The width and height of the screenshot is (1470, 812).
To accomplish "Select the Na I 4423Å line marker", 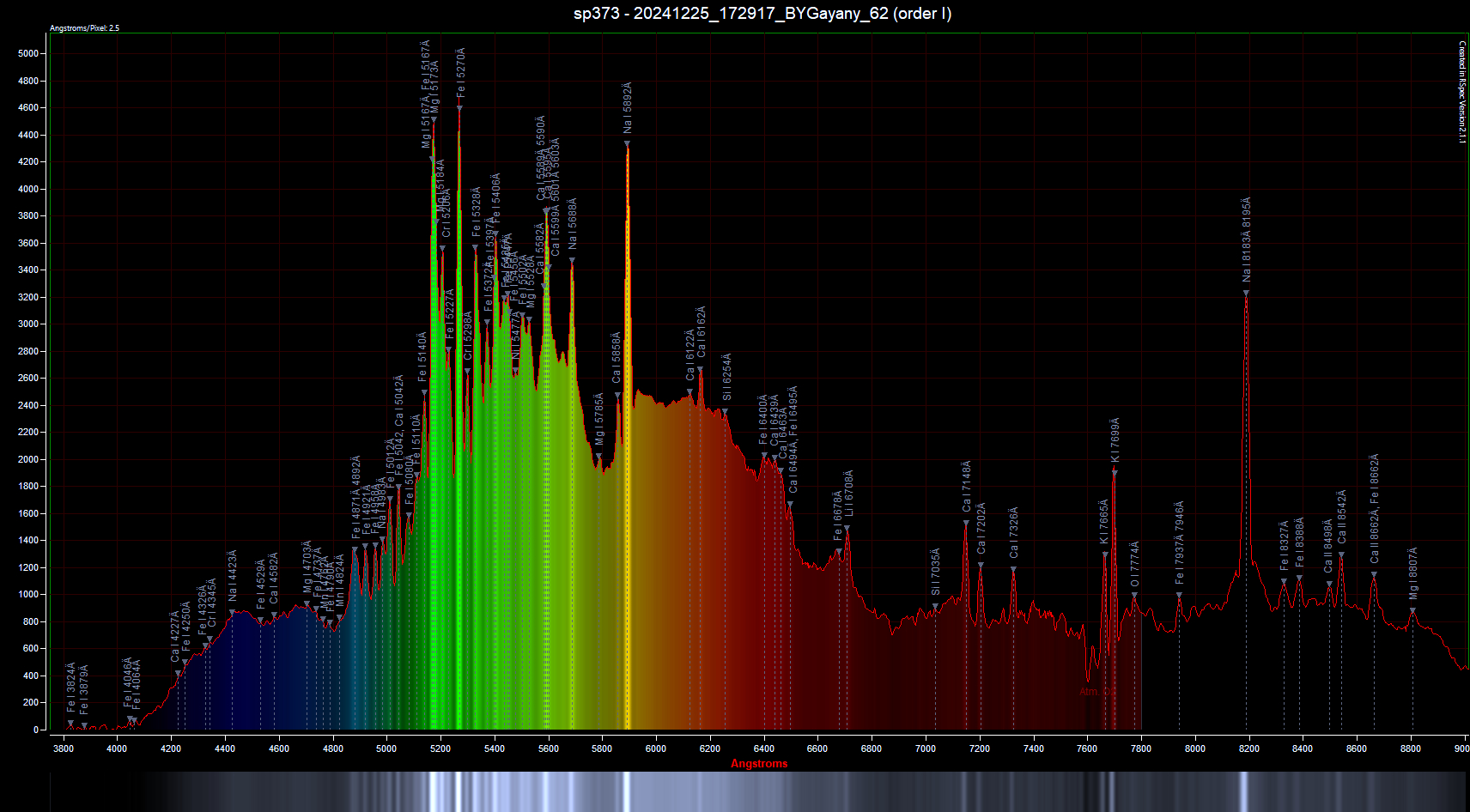I will tap(232, 613).
